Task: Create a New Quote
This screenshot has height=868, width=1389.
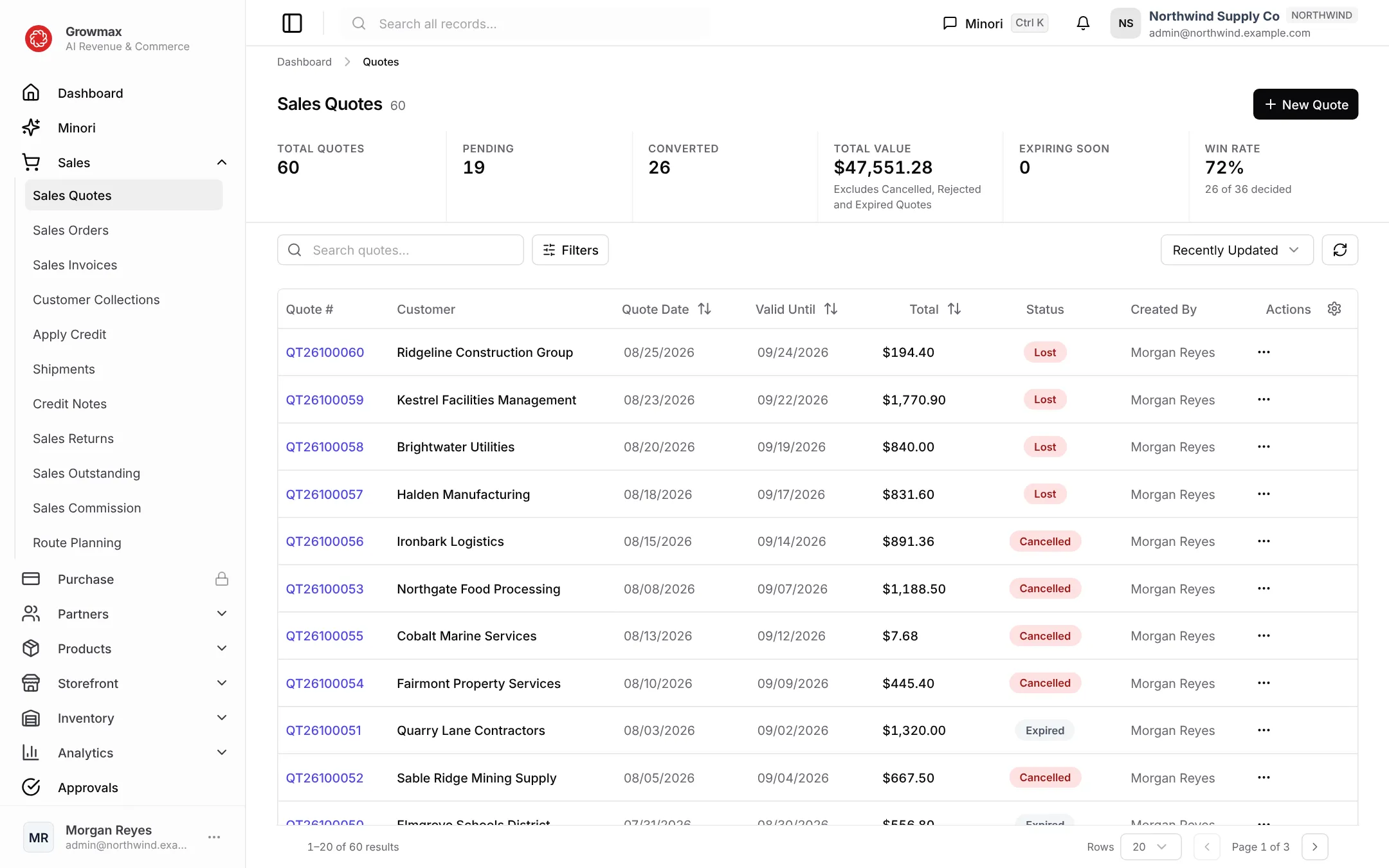Action: click(x=1305, y=104)
